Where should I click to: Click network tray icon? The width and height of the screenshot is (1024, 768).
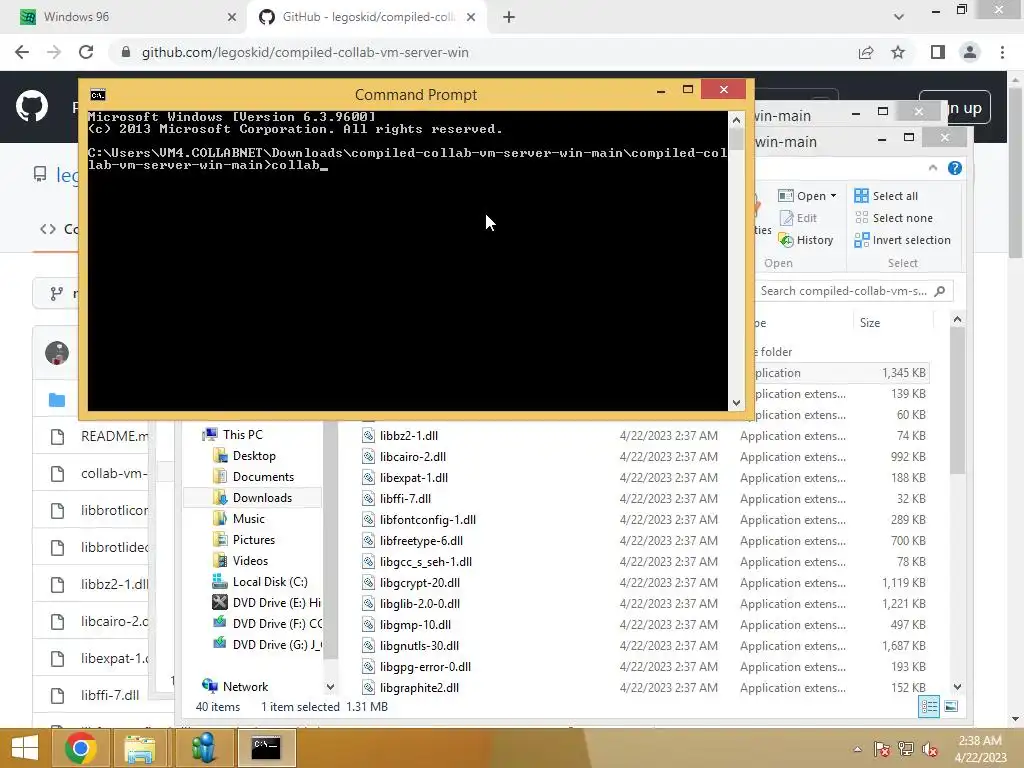[x=906, y=749]
